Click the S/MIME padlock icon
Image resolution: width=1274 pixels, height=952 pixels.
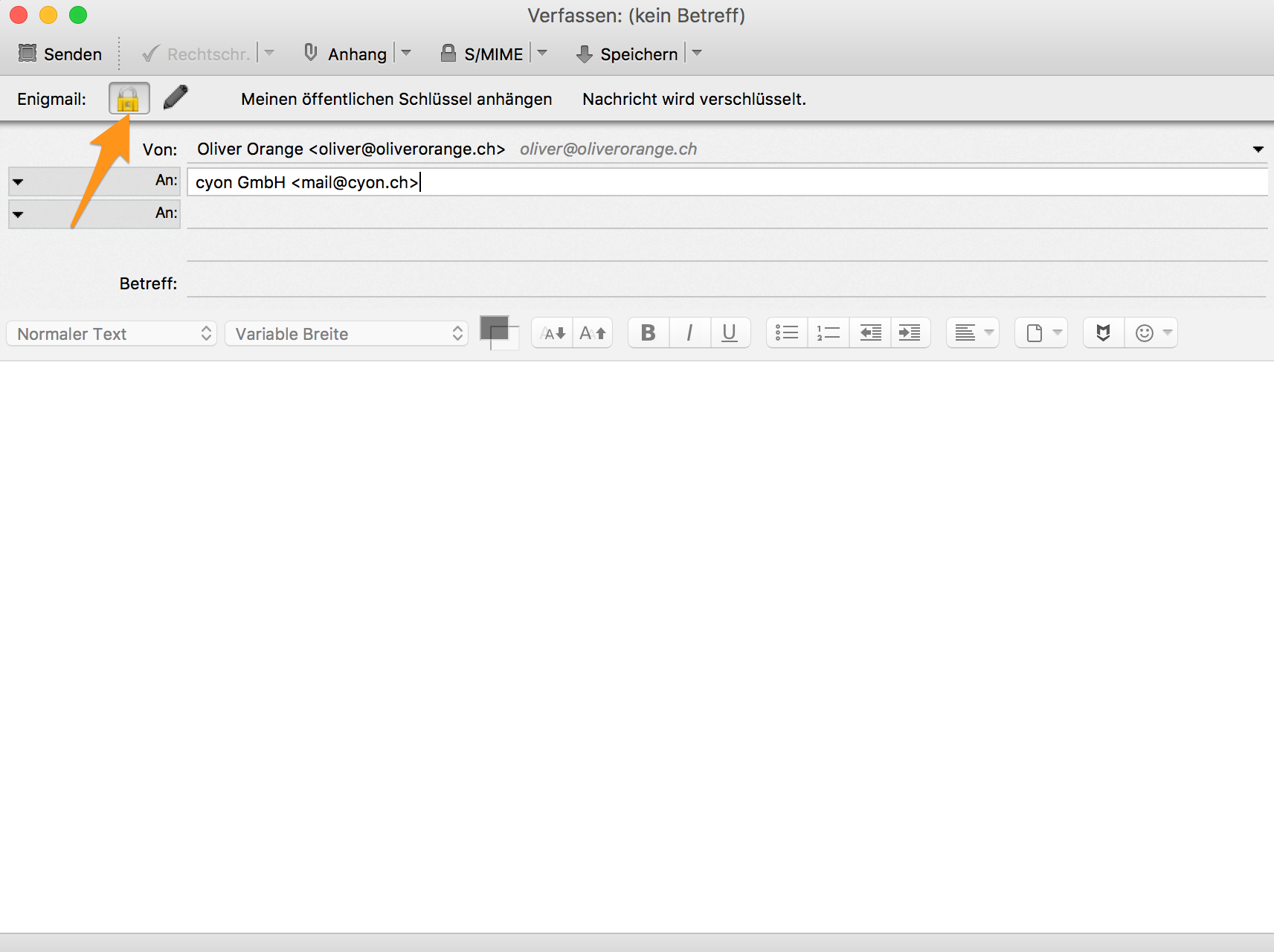pos(448,53)
